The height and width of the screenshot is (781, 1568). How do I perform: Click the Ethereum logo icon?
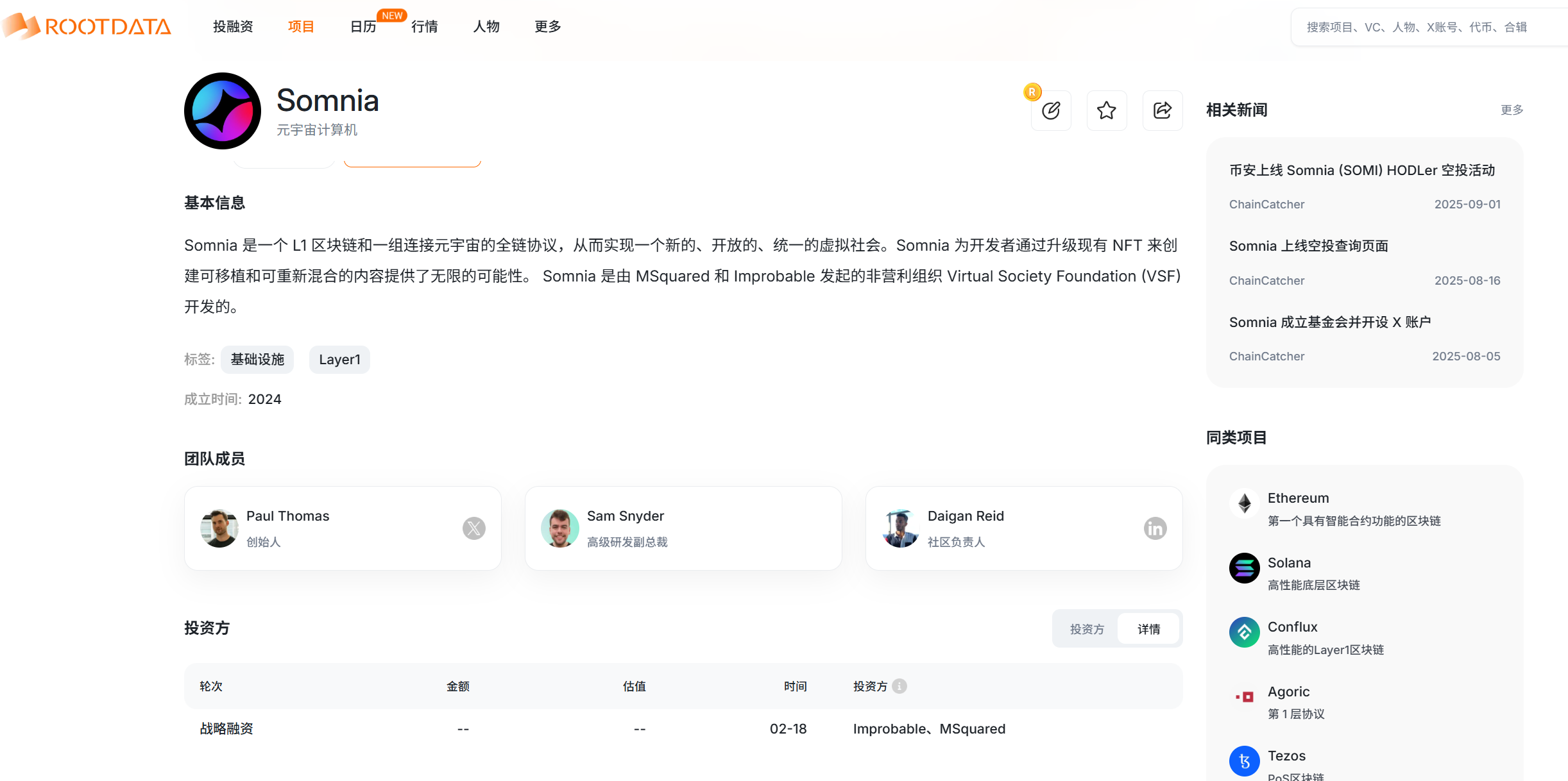click(x=1245, y=503)
